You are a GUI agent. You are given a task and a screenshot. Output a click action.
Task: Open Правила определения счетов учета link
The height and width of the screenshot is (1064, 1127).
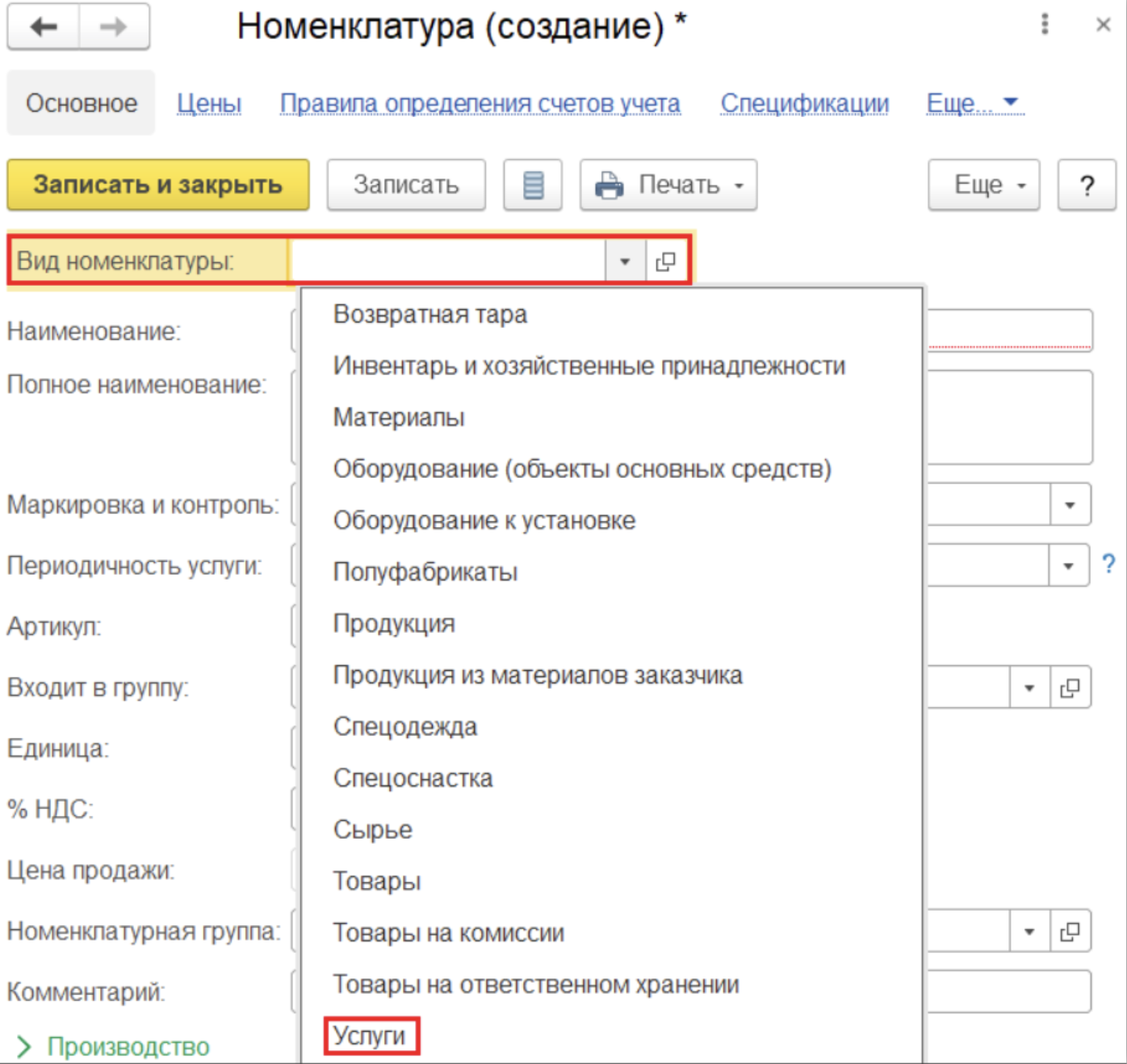480,103
